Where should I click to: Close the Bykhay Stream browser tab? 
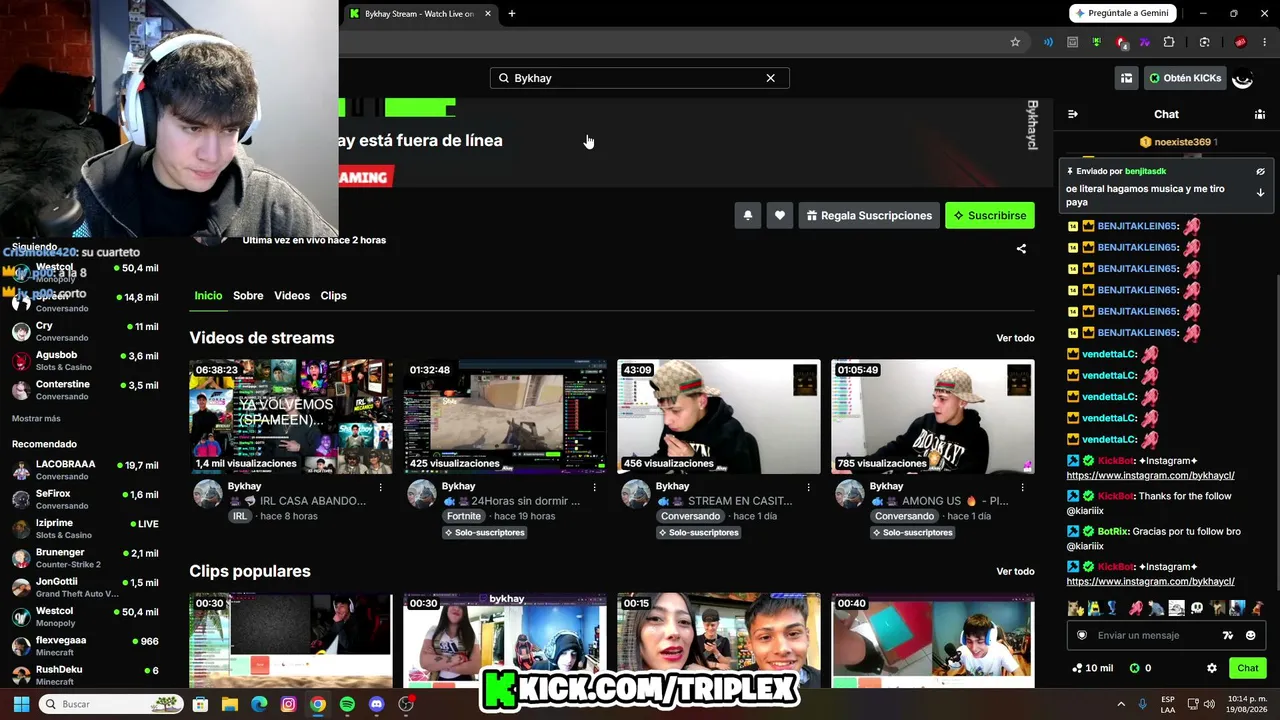pyautogui.click(x=488, y=14)
